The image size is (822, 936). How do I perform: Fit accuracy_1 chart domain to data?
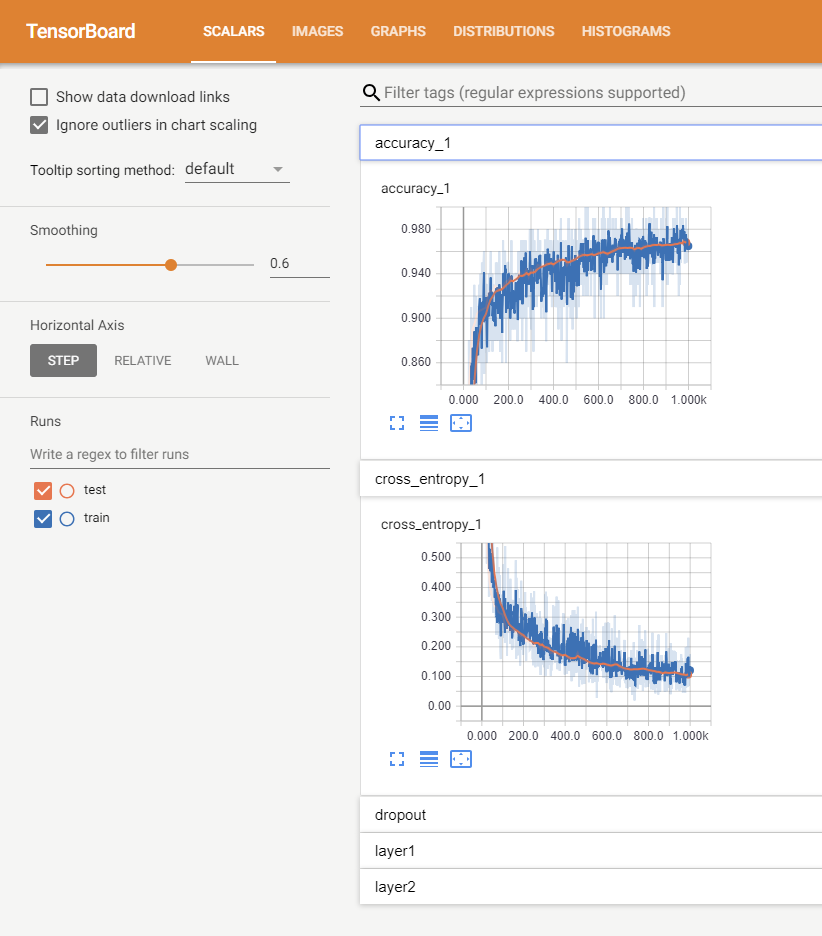coord(461,423)
